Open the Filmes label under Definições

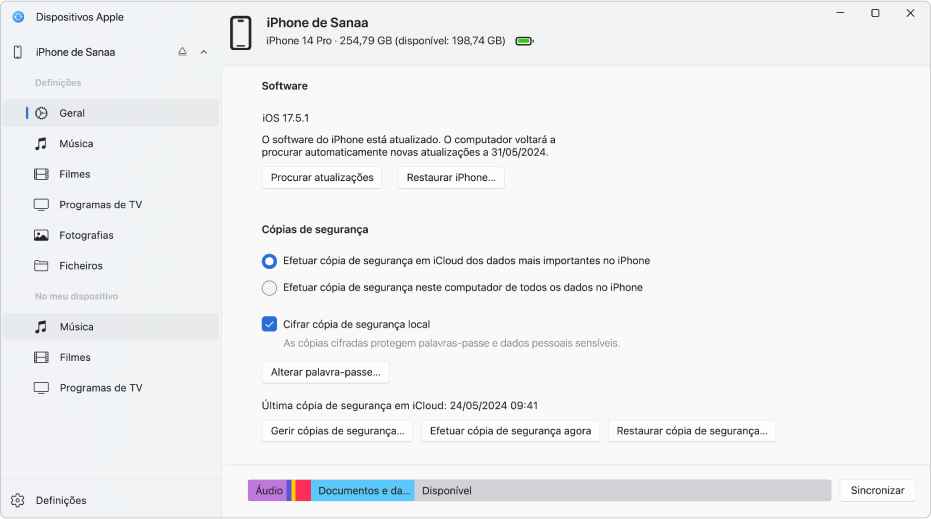point(75,175)
